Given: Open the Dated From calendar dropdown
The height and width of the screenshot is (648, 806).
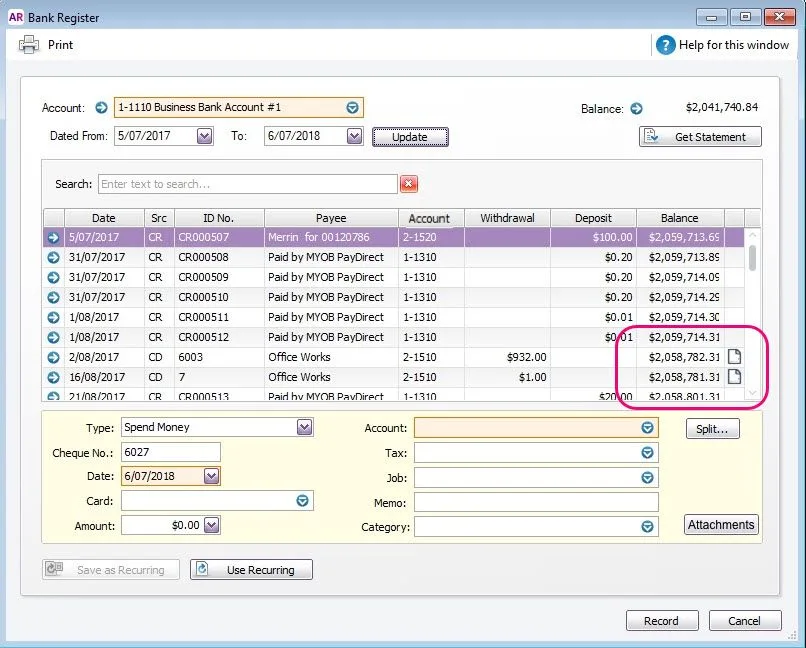Looking at the screenshot, I should (204, 136).
